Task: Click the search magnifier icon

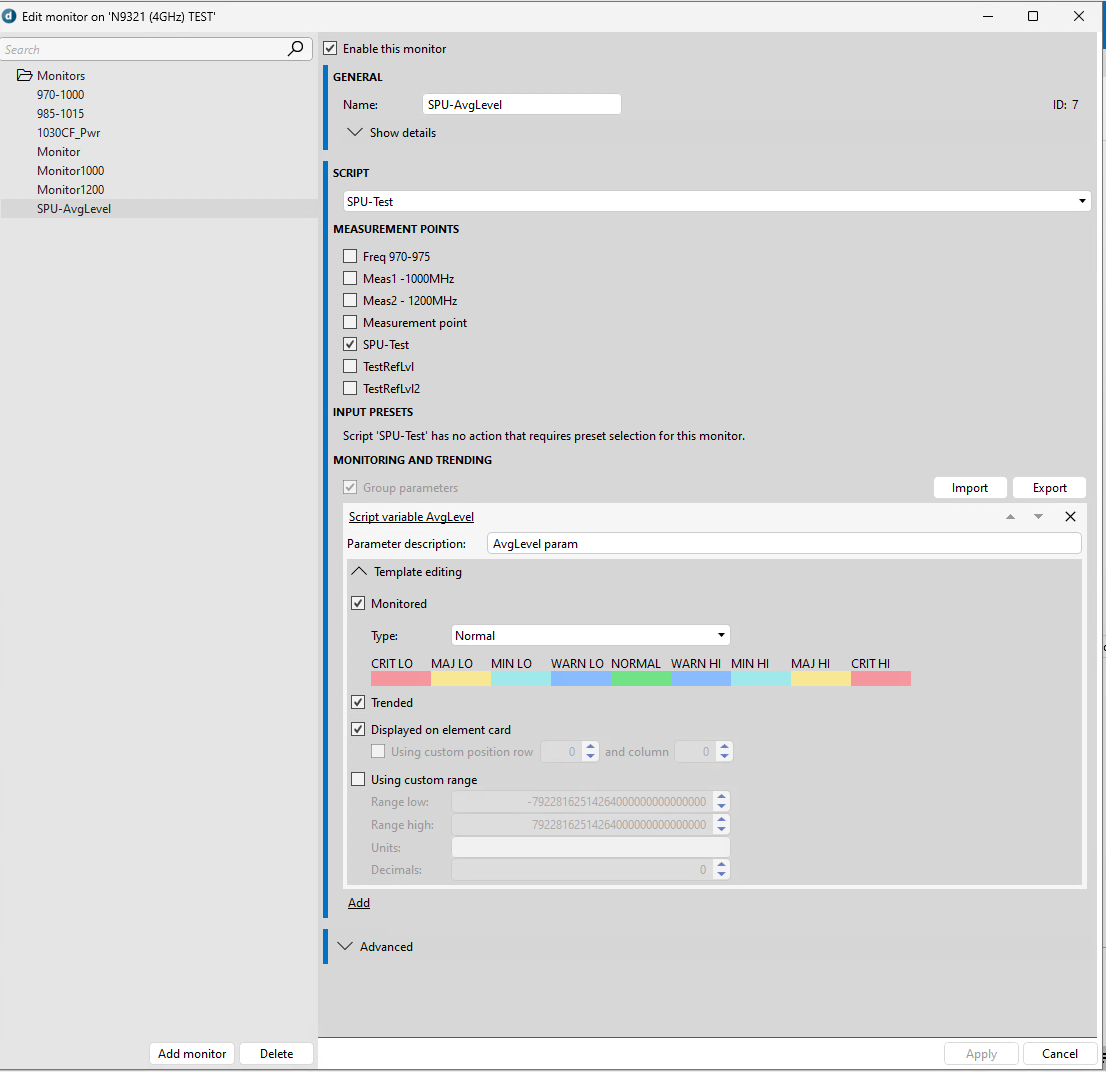Action: pyautogui.click(x=295, y=49)
